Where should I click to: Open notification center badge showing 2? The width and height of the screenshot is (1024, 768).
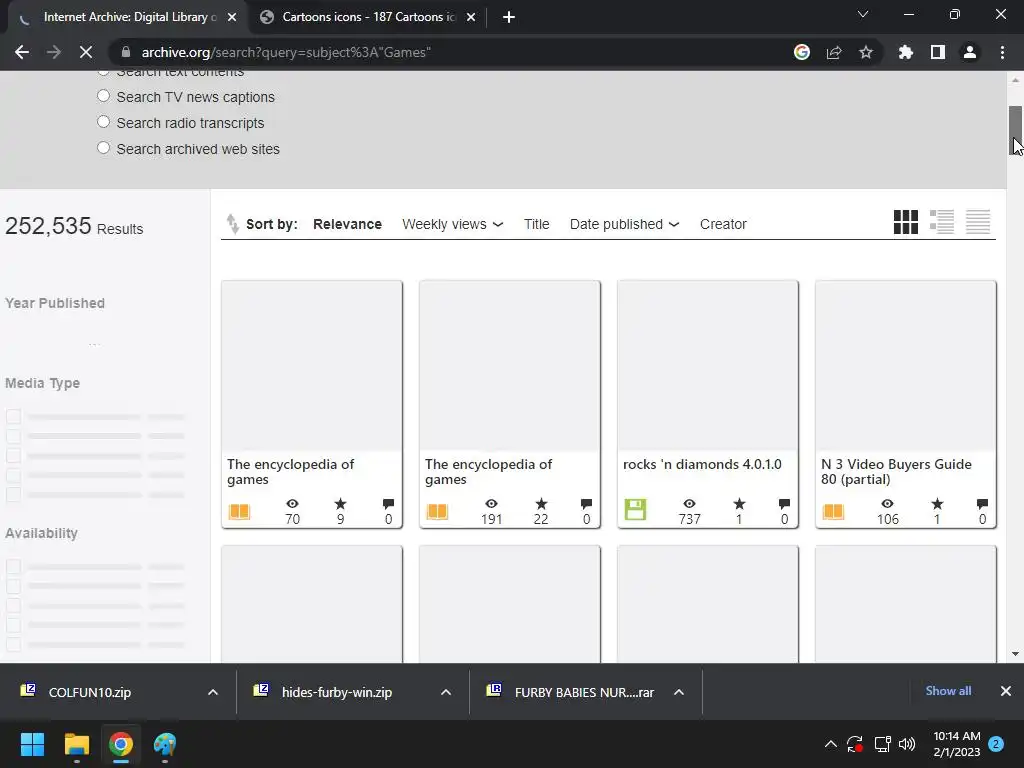point(996,744)
